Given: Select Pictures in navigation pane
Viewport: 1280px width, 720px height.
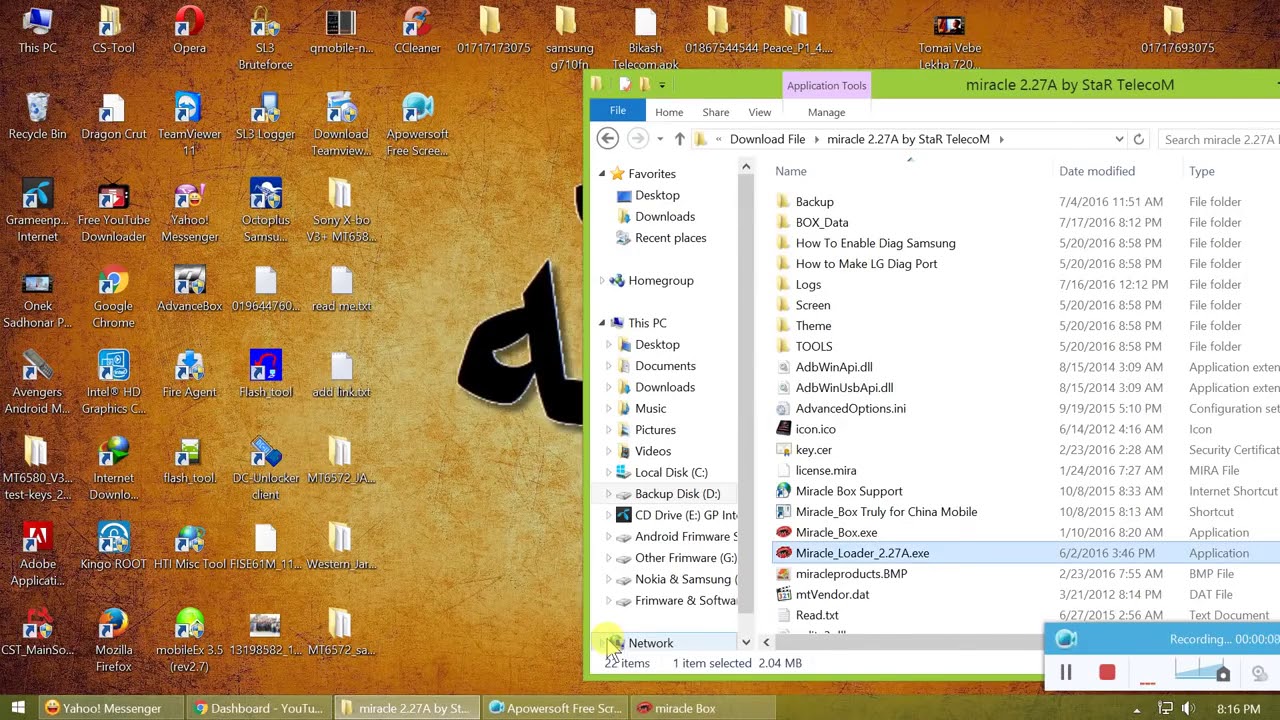Looking at the screenshot, I should coord(655,430).
